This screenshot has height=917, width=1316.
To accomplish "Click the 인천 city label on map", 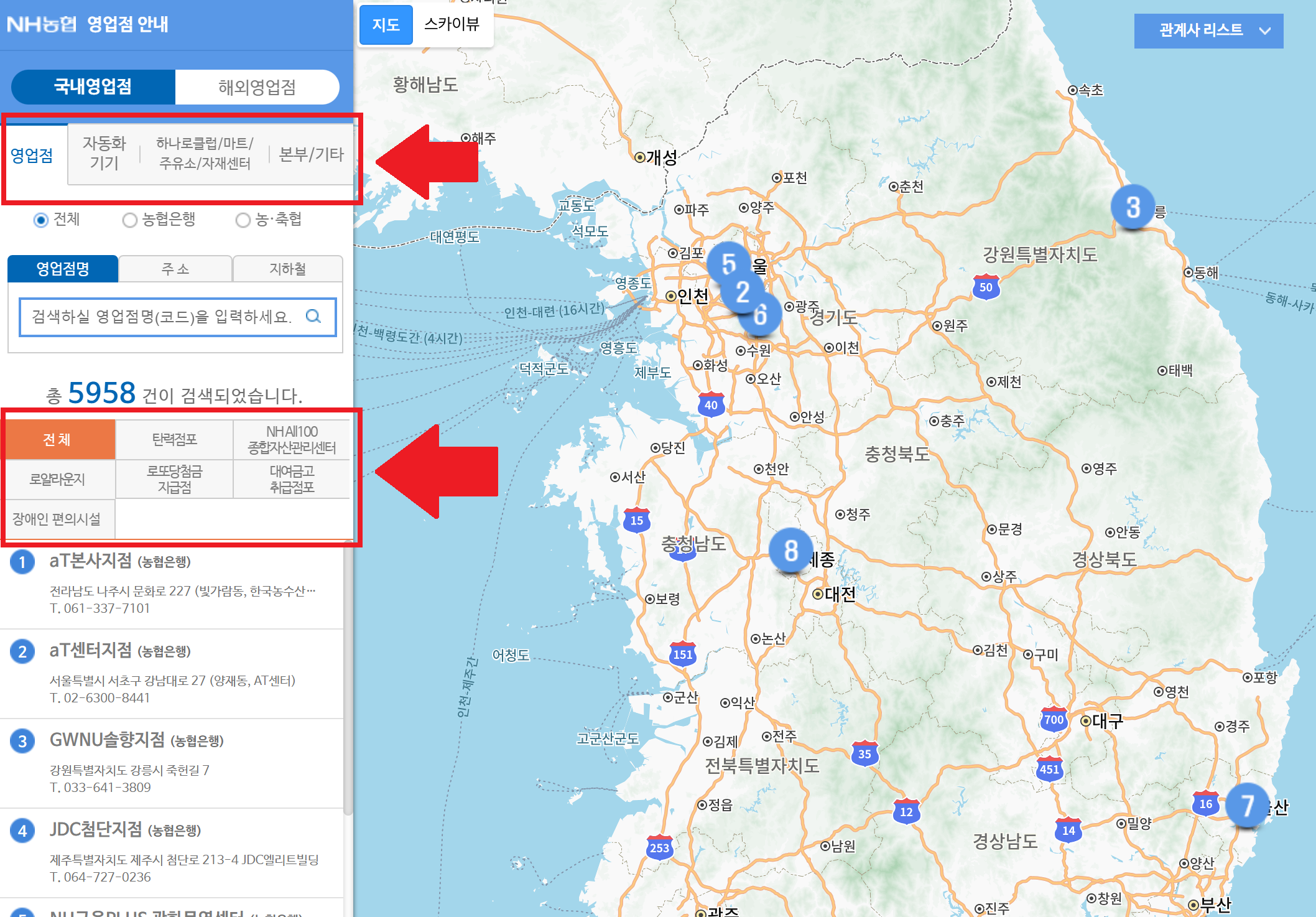I will click(x=693, y=296).
